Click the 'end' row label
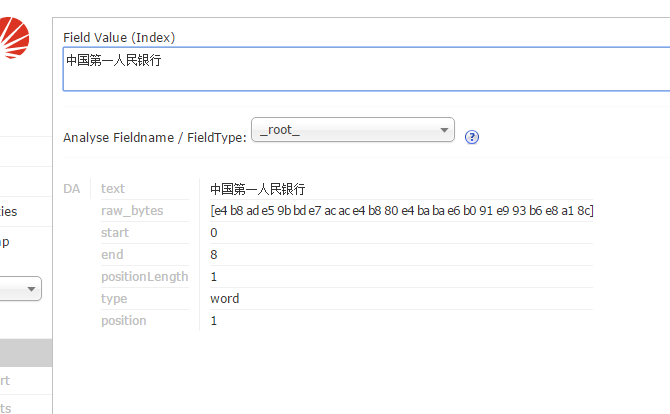This screenshot has height=414, width=670. [112, 255]
